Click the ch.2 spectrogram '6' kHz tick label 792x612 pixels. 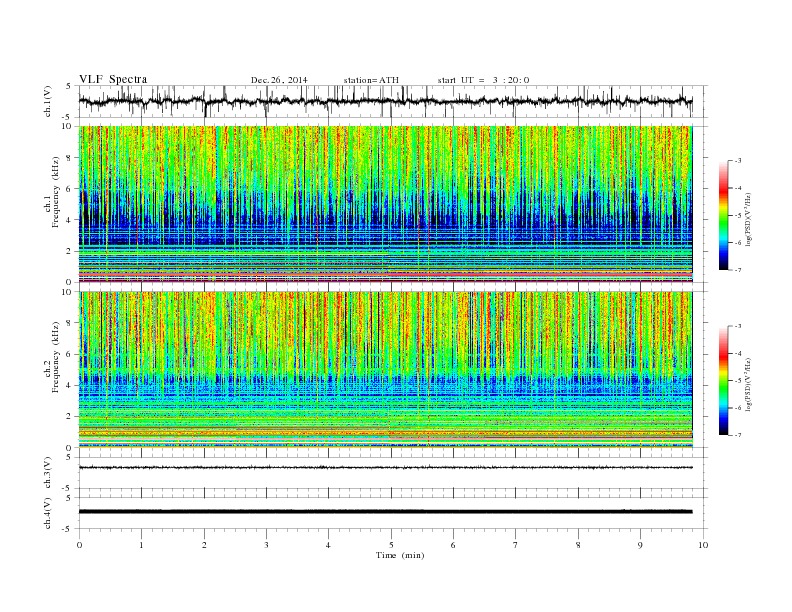[x=70, y=354]
